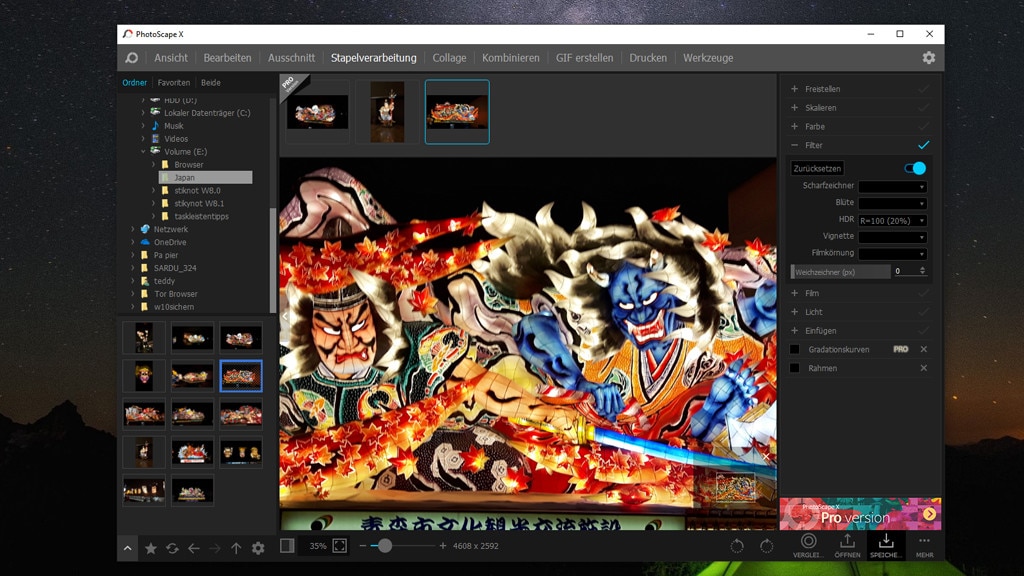This screenshot has width=1024, height=576.
Task: Go back to previous folder
Action: coord(193,549)
